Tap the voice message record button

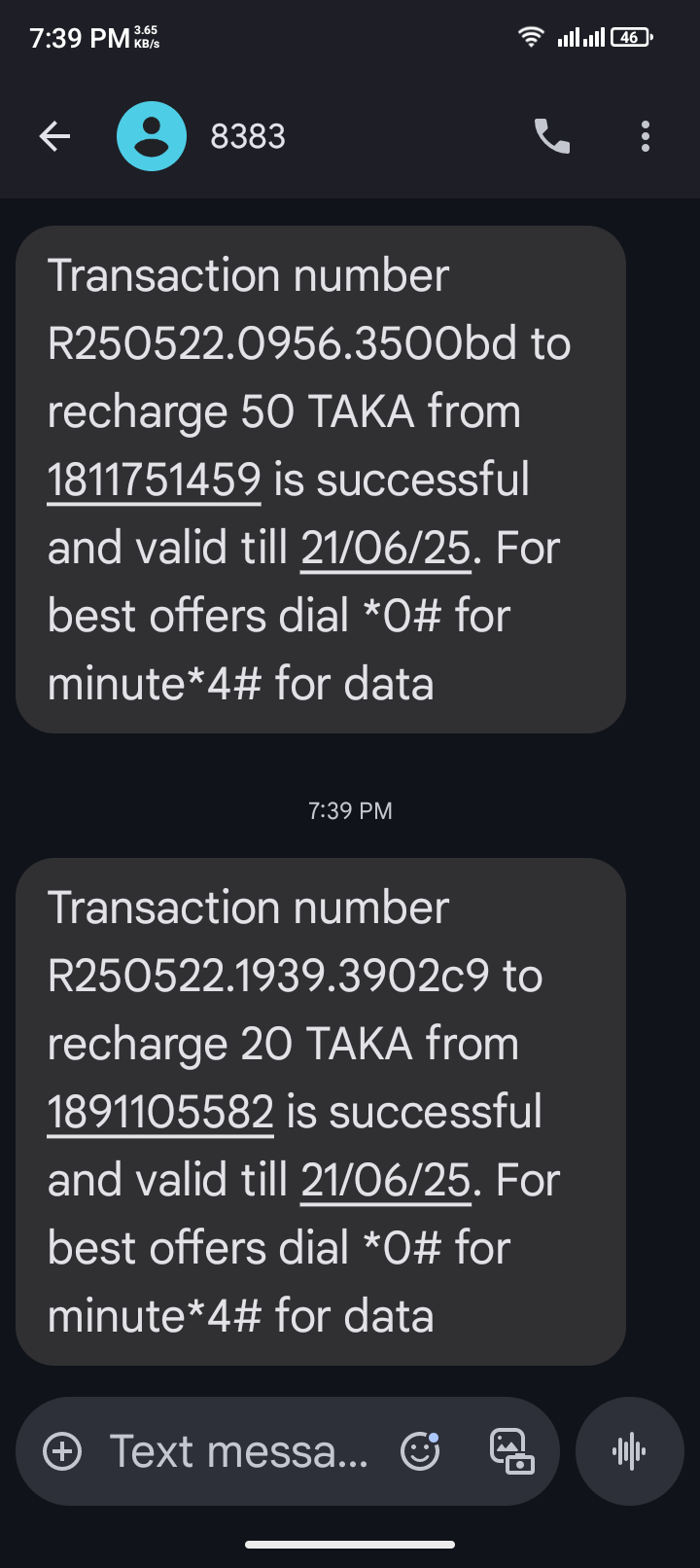[629, 1451]
